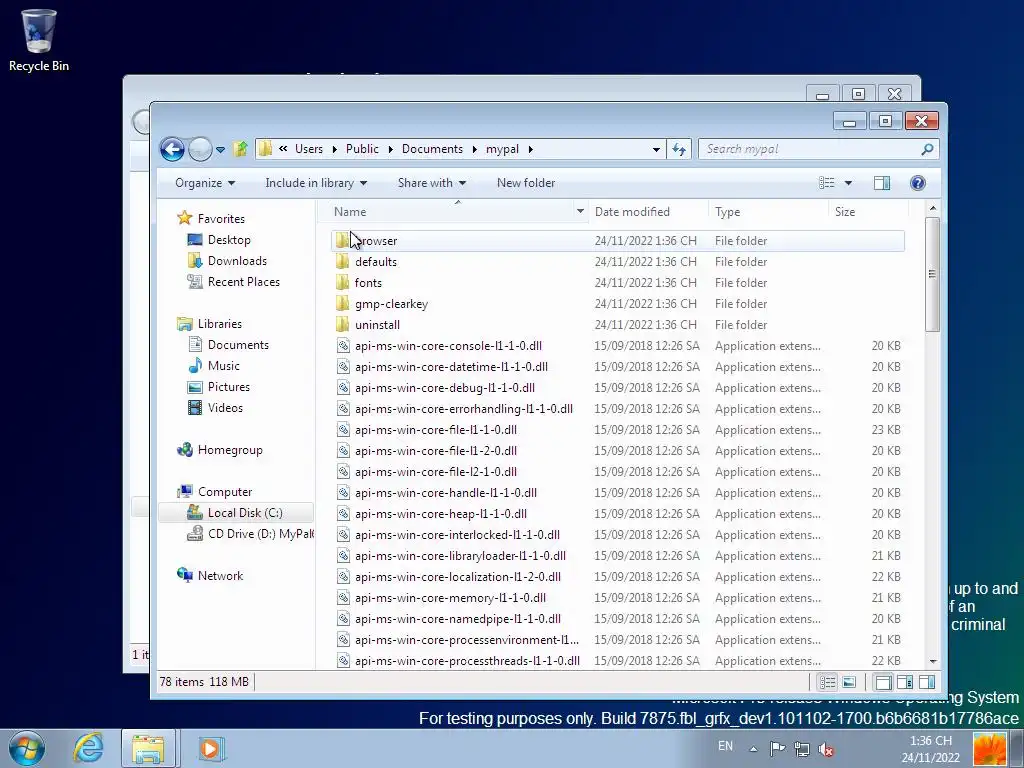Open the Start menu orb
Viewport: 1024px width, 768px height.
click(27, 748)
